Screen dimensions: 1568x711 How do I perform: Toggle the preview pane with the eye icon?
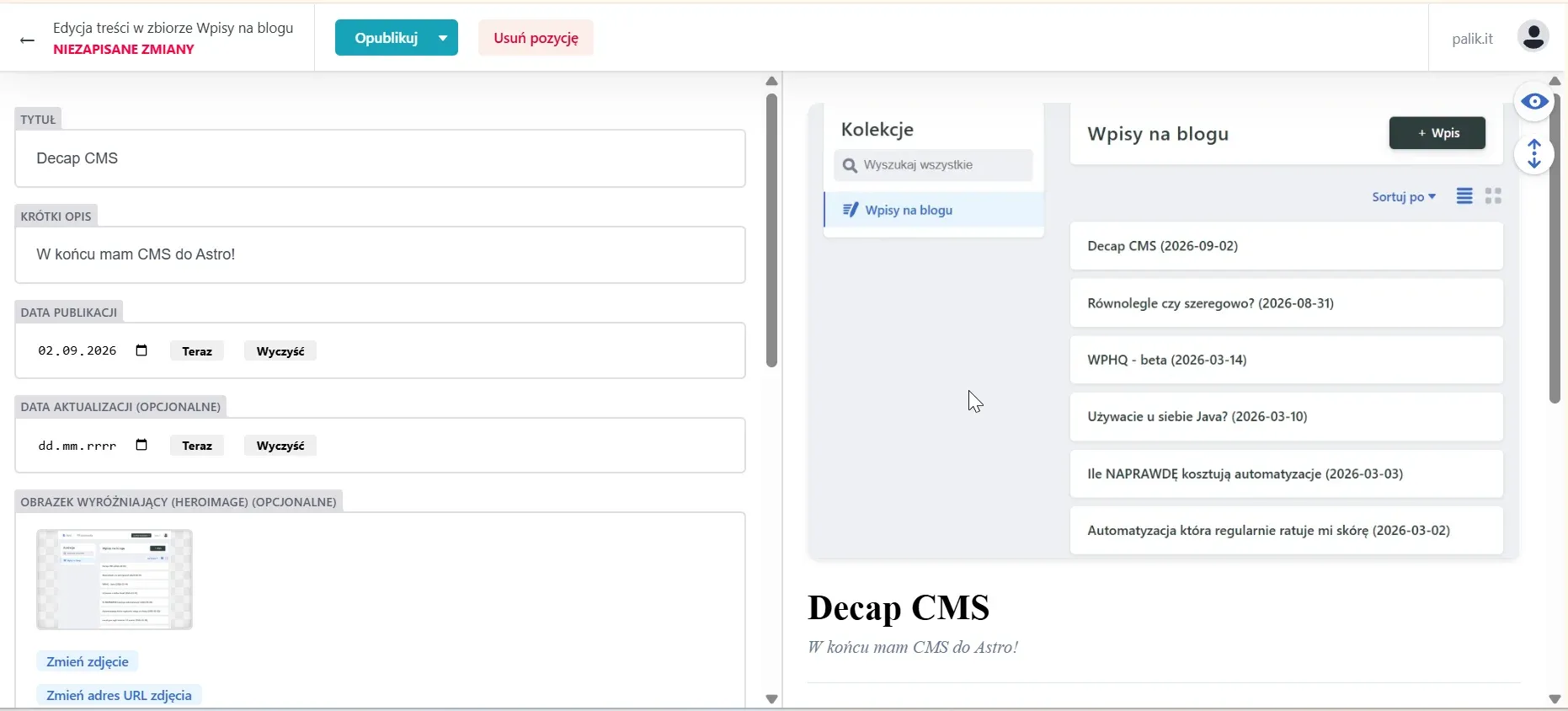[1534, 102]
